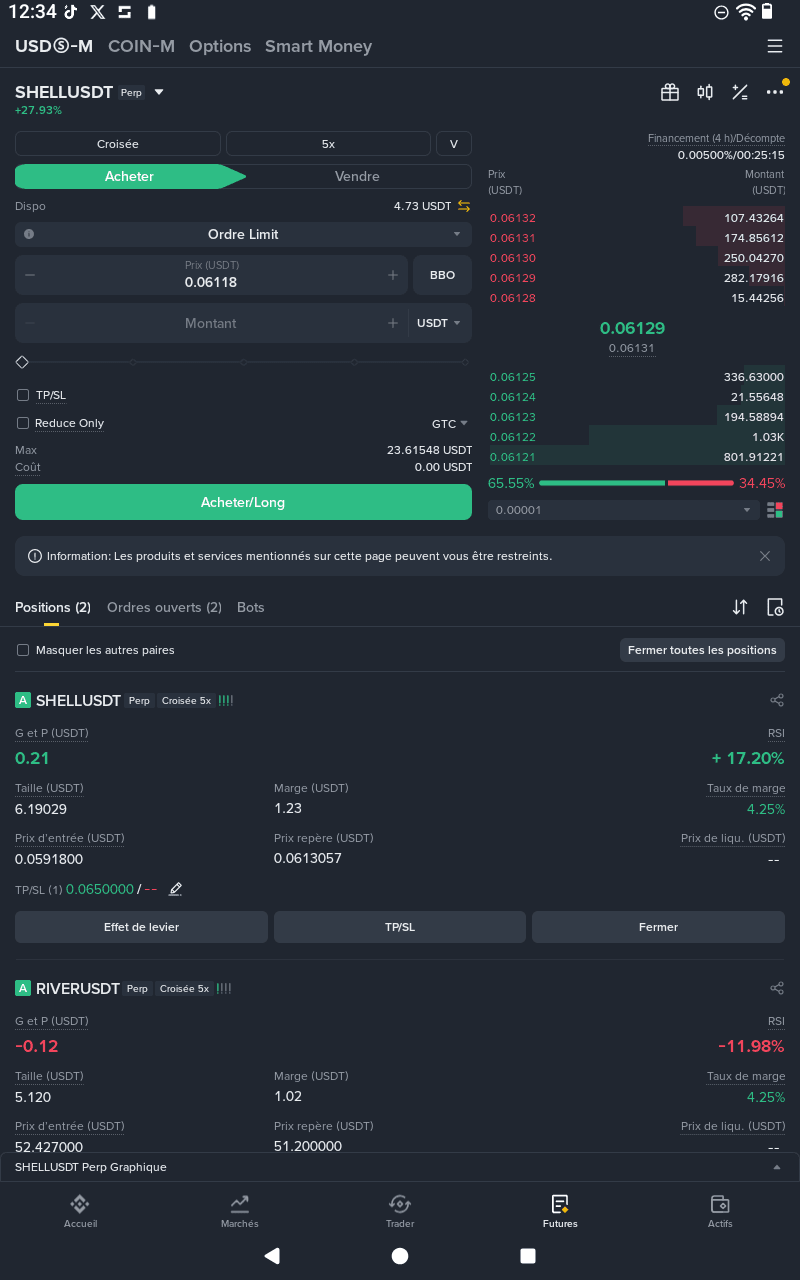The height and width of the screenshot is (1280, 800).
Task: Go to Marchés in bottom navigation
Action: (x=240, y=1210)
